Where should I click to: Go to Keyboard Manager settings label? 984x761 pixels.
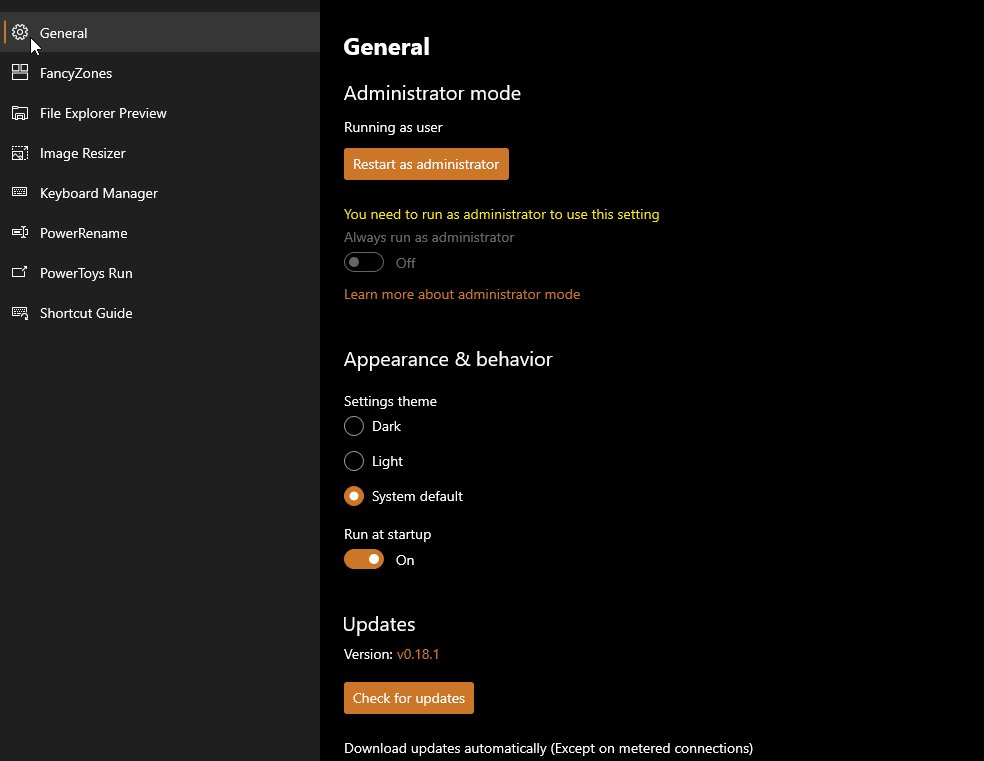click(x=99, y=193)
